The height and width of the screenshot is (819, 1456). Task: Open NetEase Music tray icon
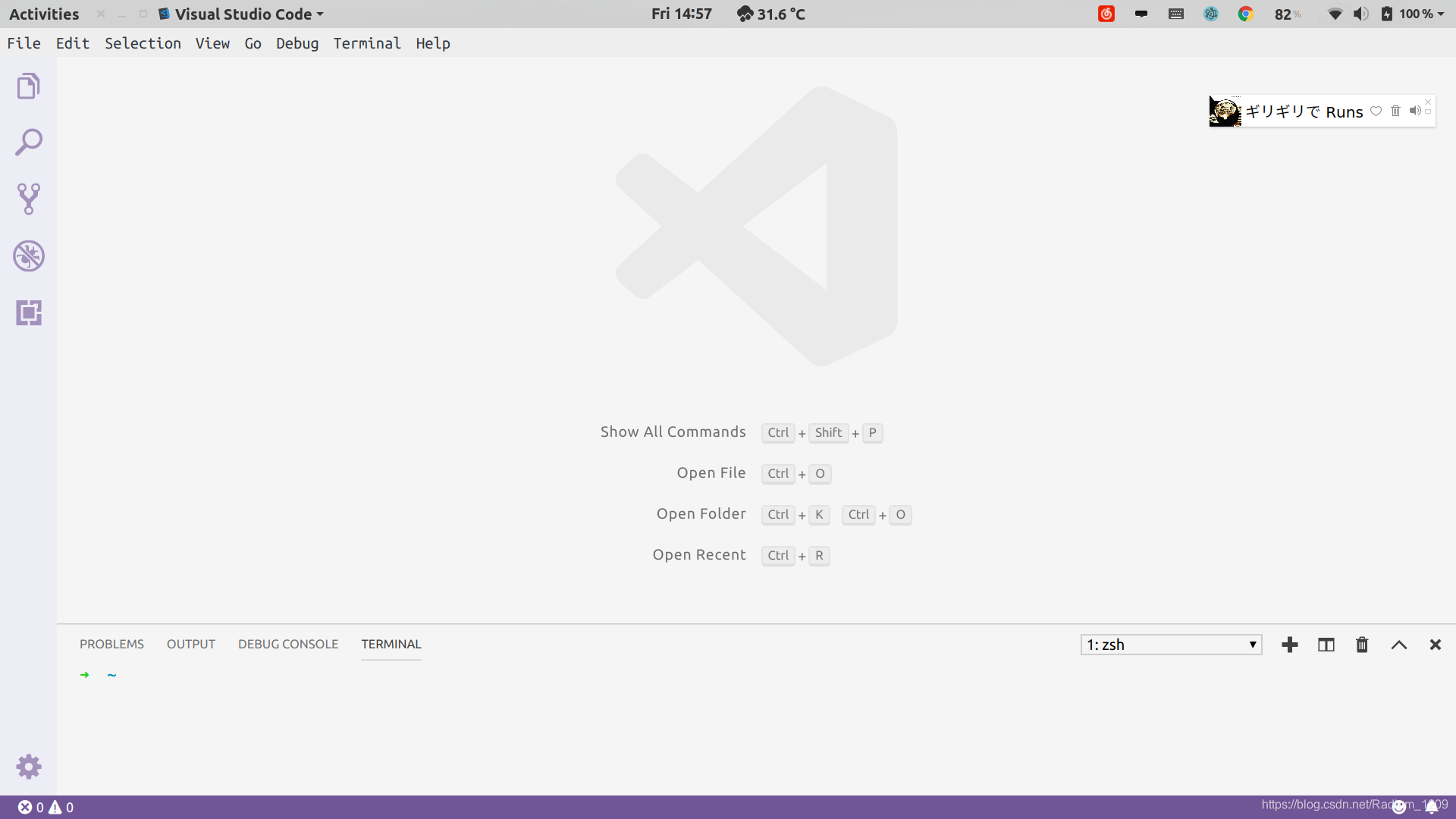(x=1106, y=14)
